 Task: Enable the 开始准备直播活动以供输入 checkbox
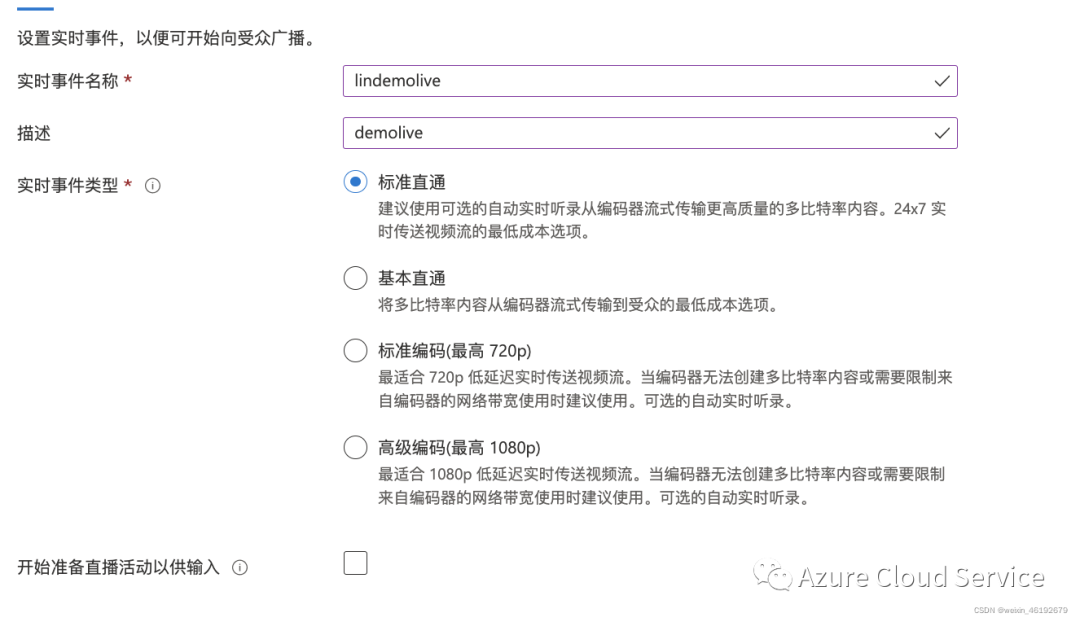click(x=355, y=563)
